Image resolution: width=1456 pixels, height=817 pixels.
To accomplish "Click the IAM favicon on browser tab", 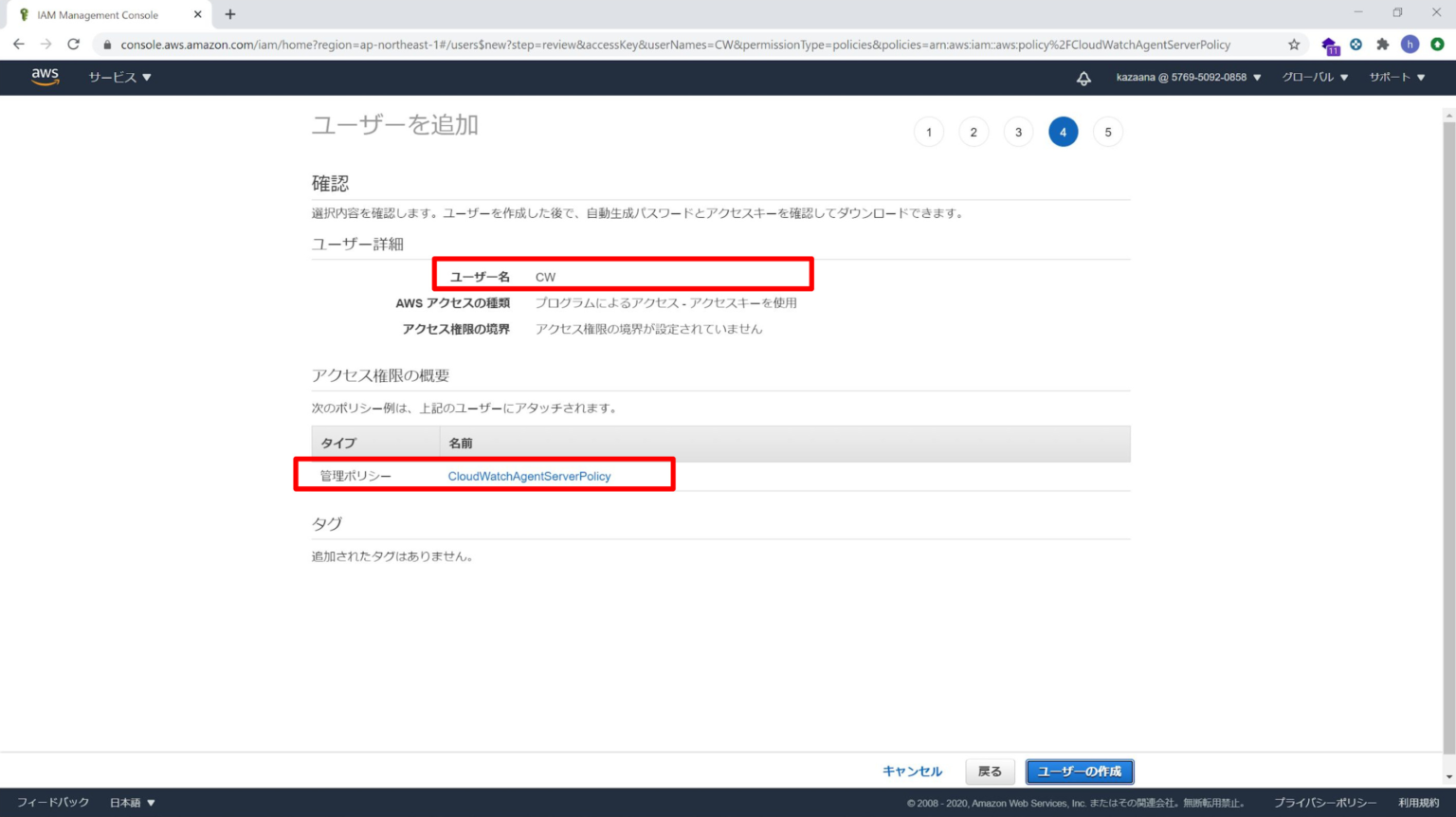I will pos(25,14).
